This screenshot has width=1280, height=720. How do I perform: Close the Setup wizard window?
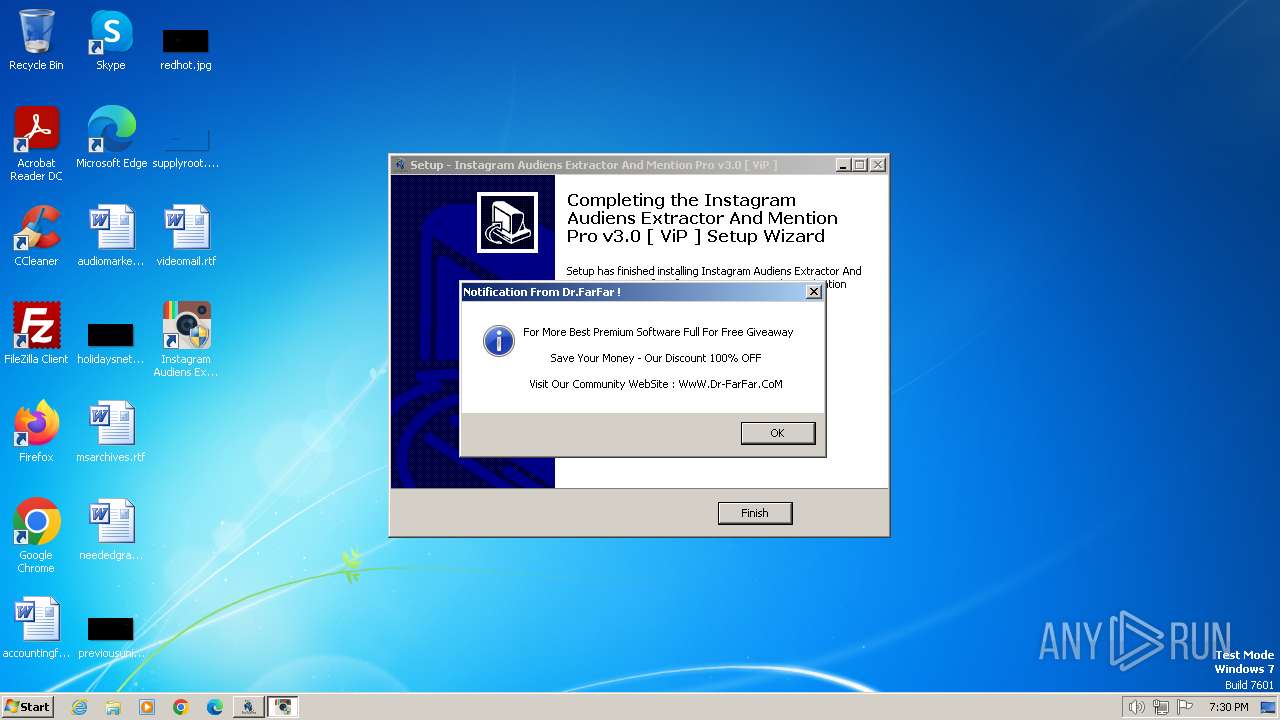pyautogui.click(x=877, y=165)
